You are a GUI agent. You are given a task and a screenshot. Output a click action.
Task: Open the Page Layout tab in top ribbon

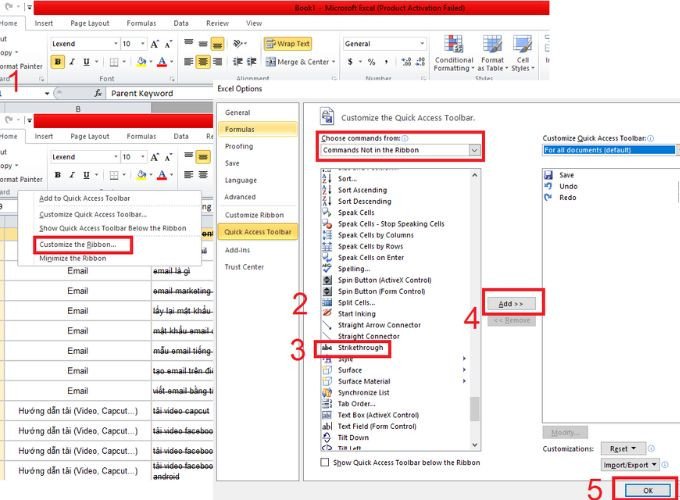click(90, 23)
